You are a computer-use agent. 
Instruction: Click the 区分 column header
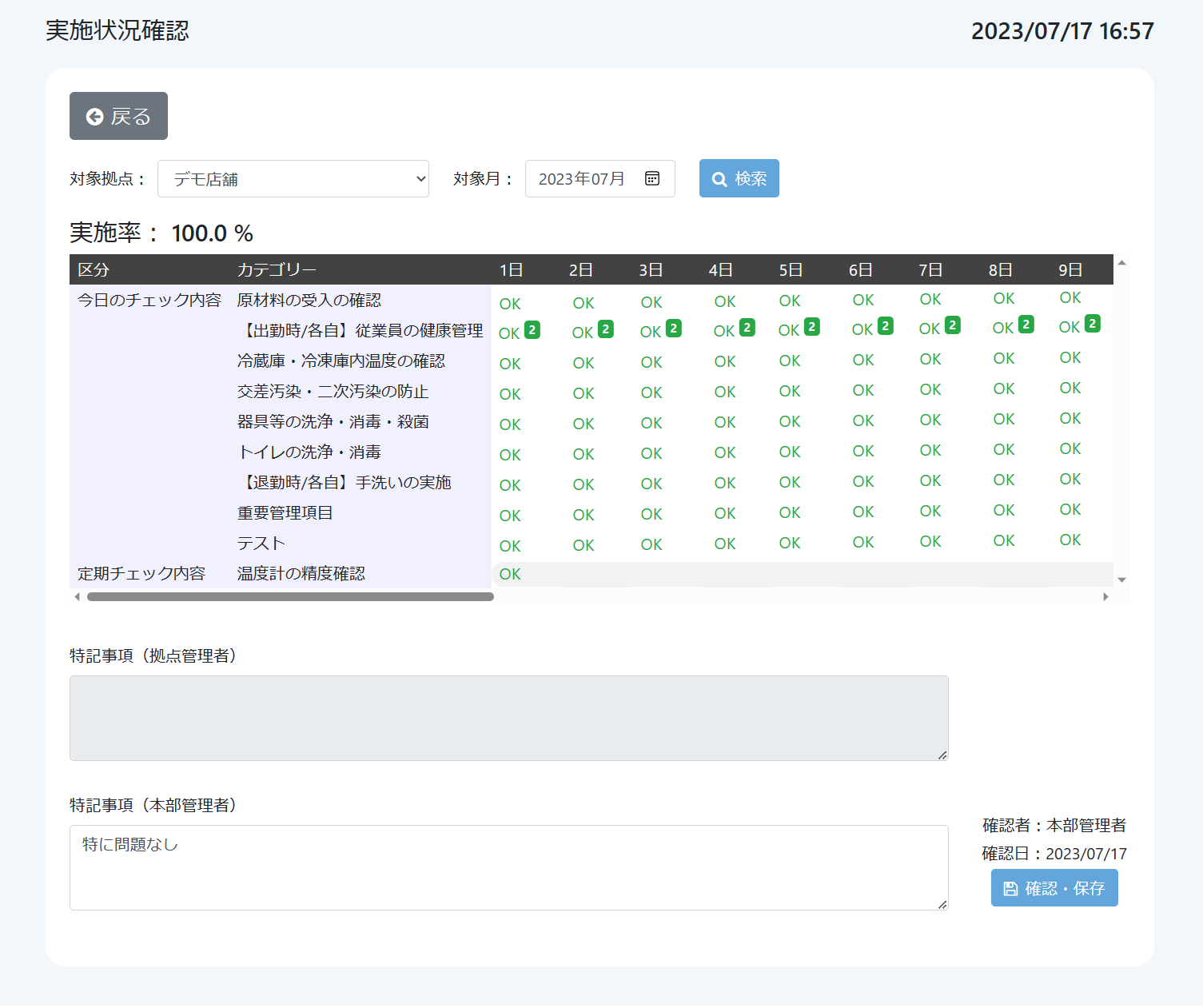pos(94,269)
